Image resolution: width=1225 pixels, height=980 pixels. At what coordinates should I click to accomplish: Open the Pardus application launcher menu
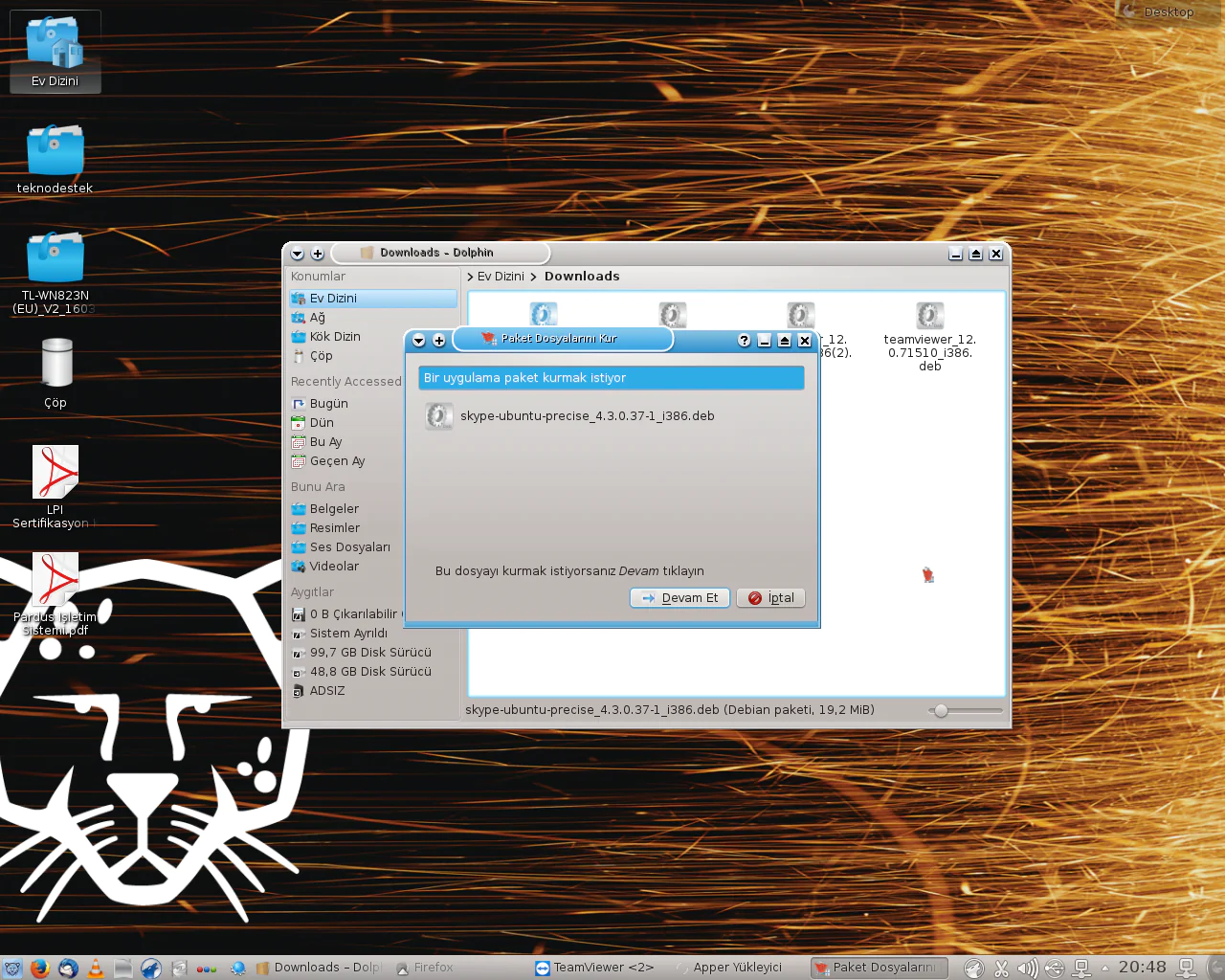(12, 969)
